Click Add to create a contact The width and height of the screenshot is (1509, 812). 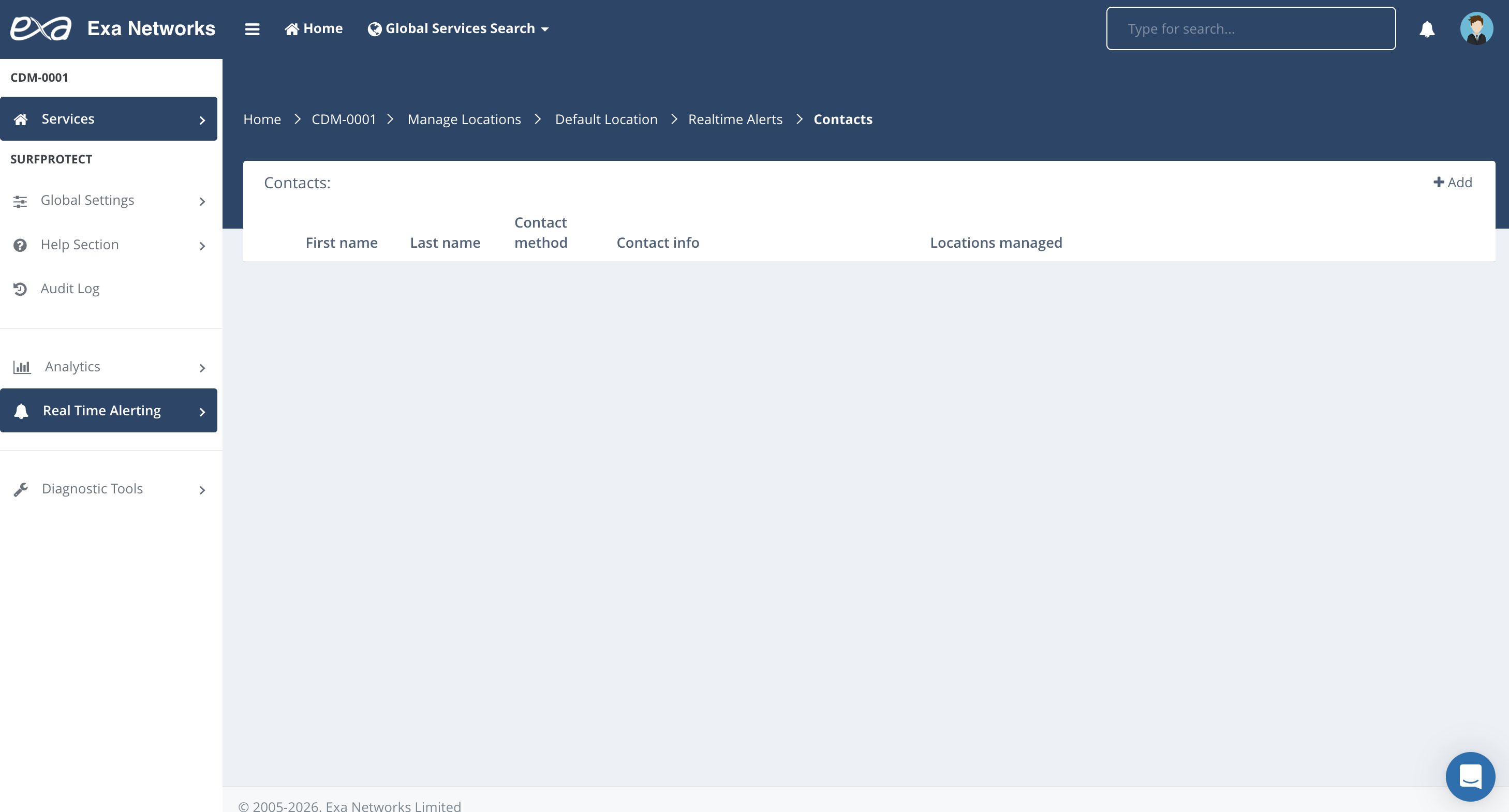[1452, 183]
